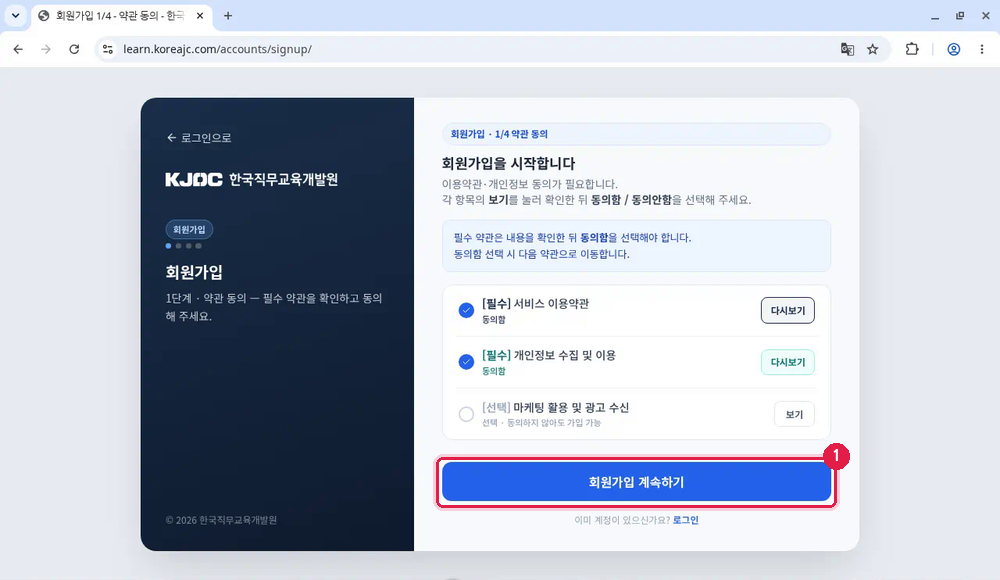The image size is (1000, 580).
Task: Click the browser forward arrow
Action: click(46, 49)
